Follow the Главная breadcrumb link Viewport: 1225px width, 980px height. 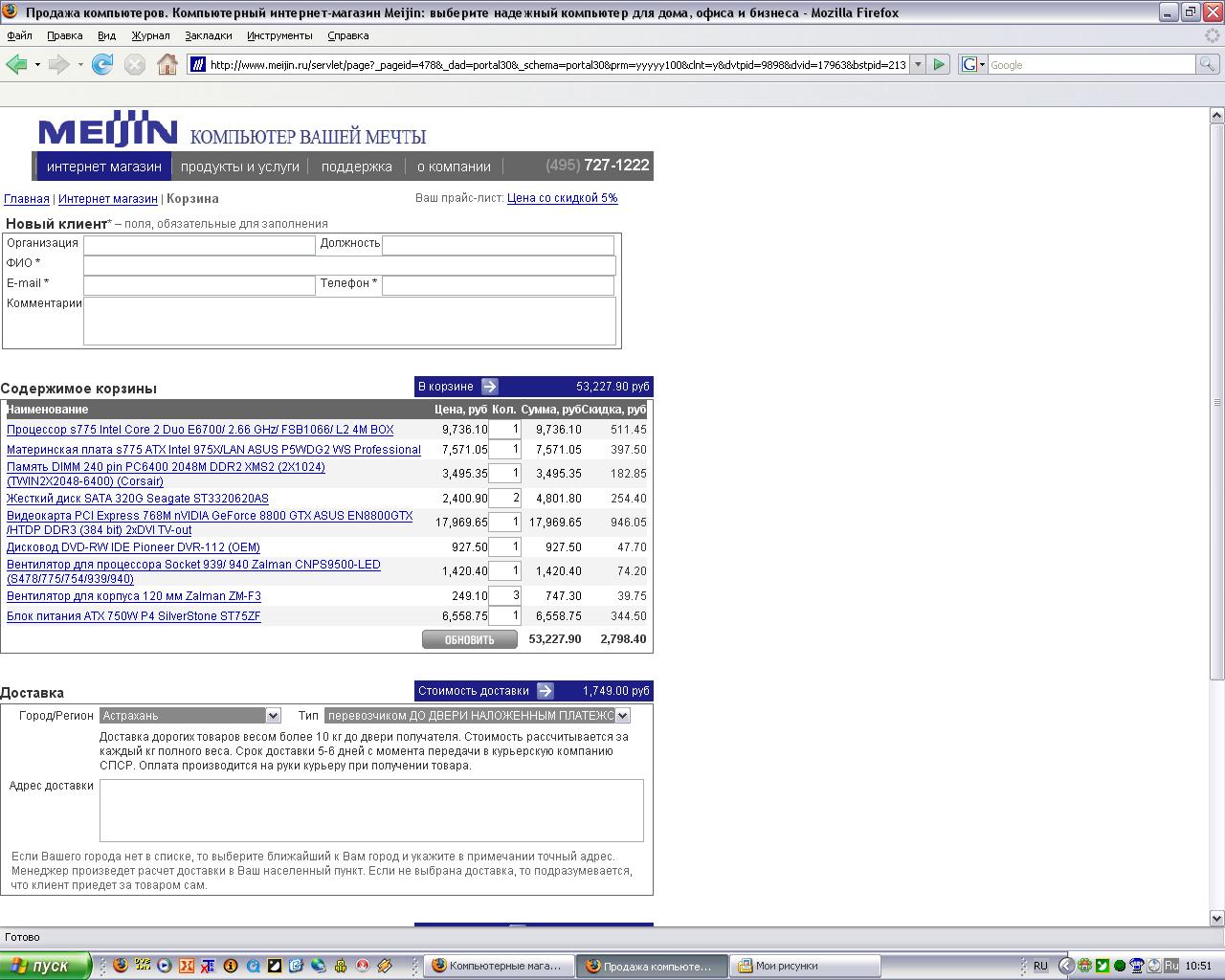click(x=27, y=199)
